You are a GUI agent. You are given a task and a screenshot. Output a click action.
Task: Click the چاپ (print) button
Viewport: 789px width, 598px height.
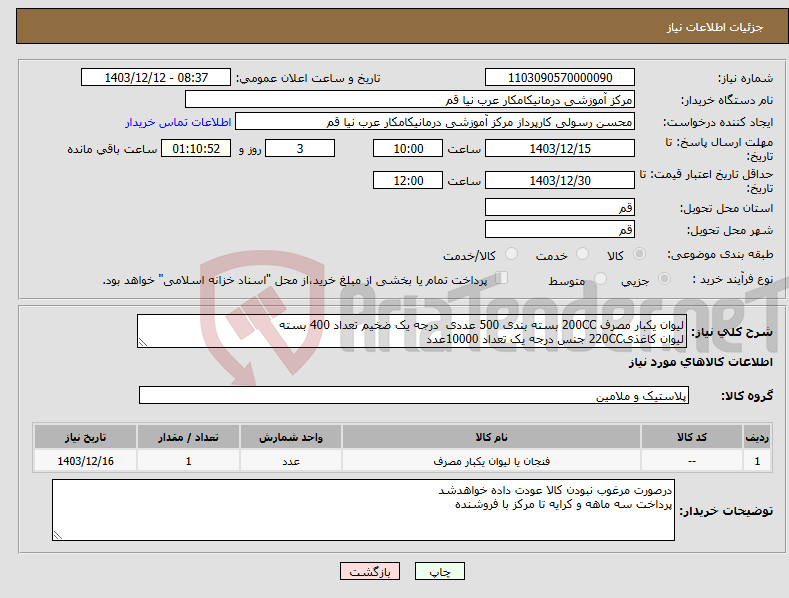click(x=439, y=571)
